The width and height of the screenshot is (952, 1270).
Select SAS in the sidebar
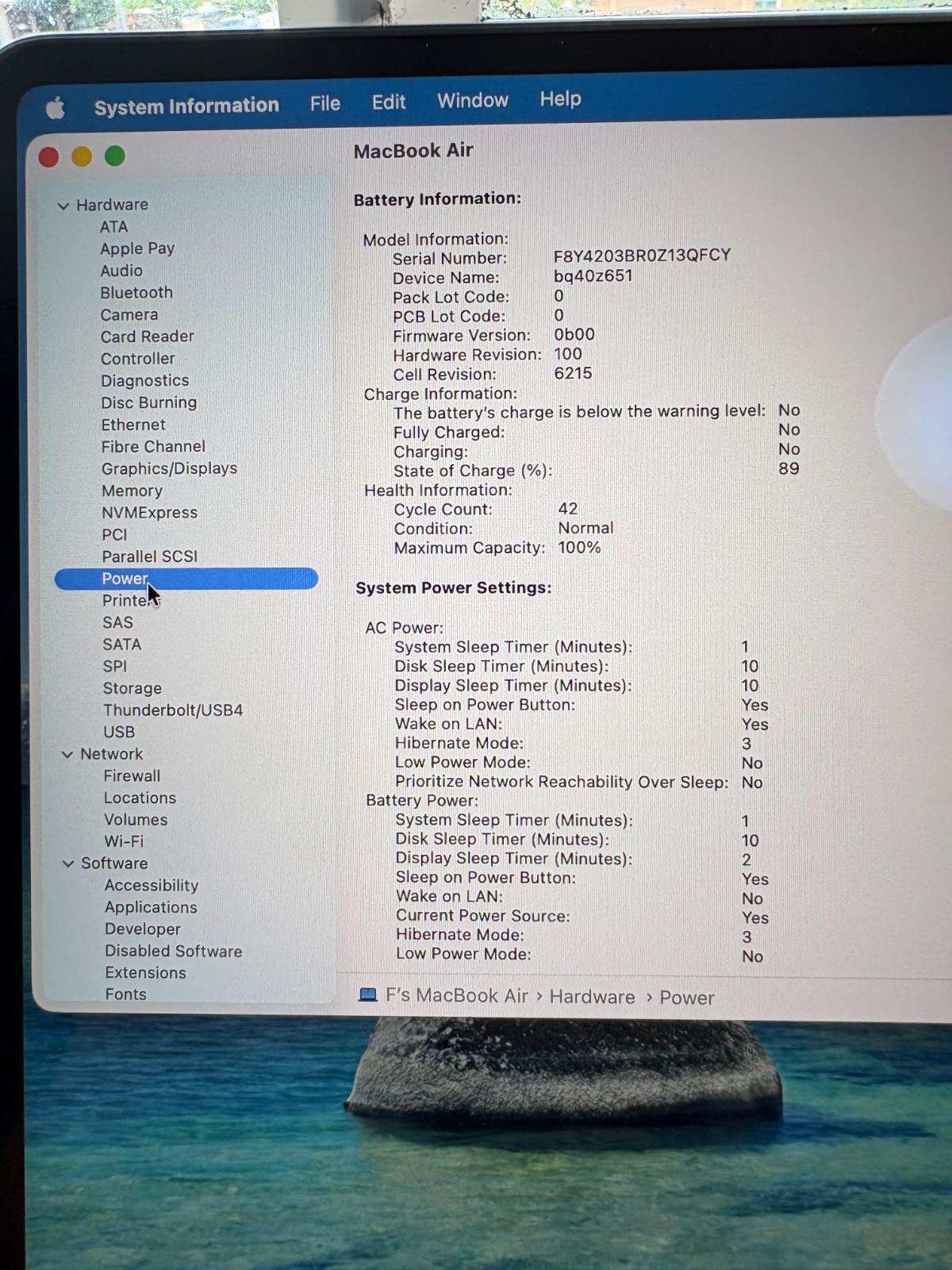tap(117, 623)
